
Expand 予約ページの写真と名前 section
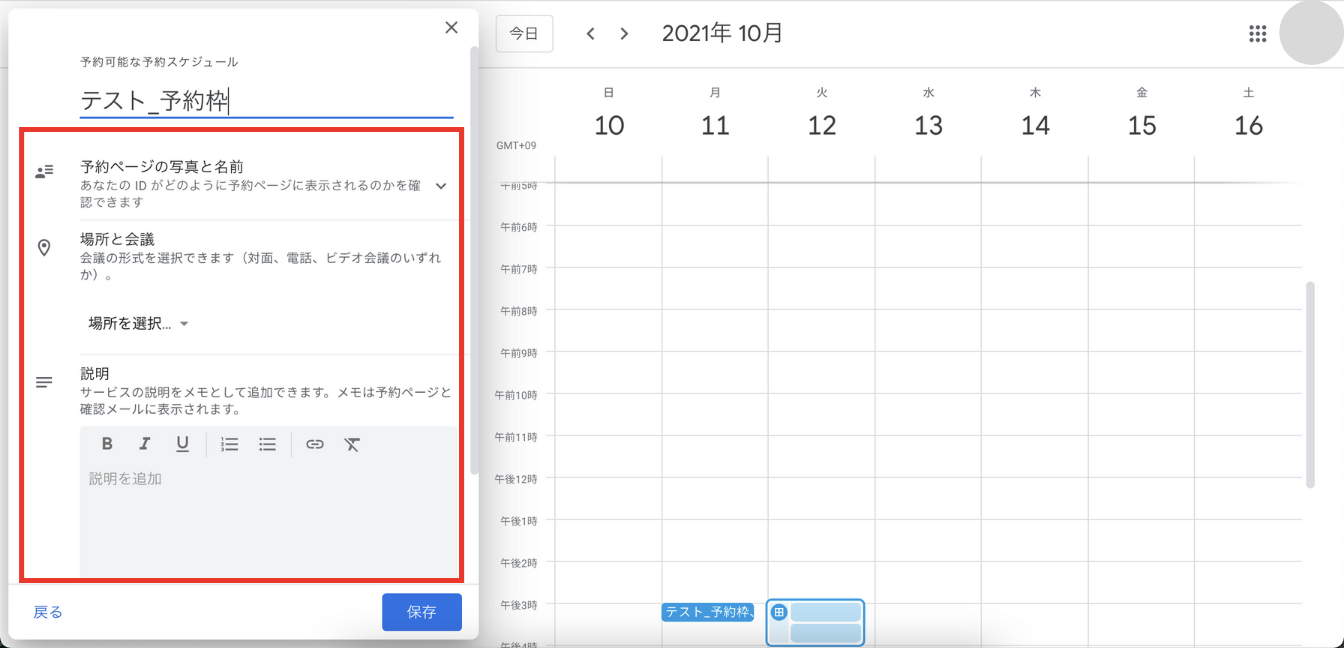pyautogui.click(x=440, y=185)
